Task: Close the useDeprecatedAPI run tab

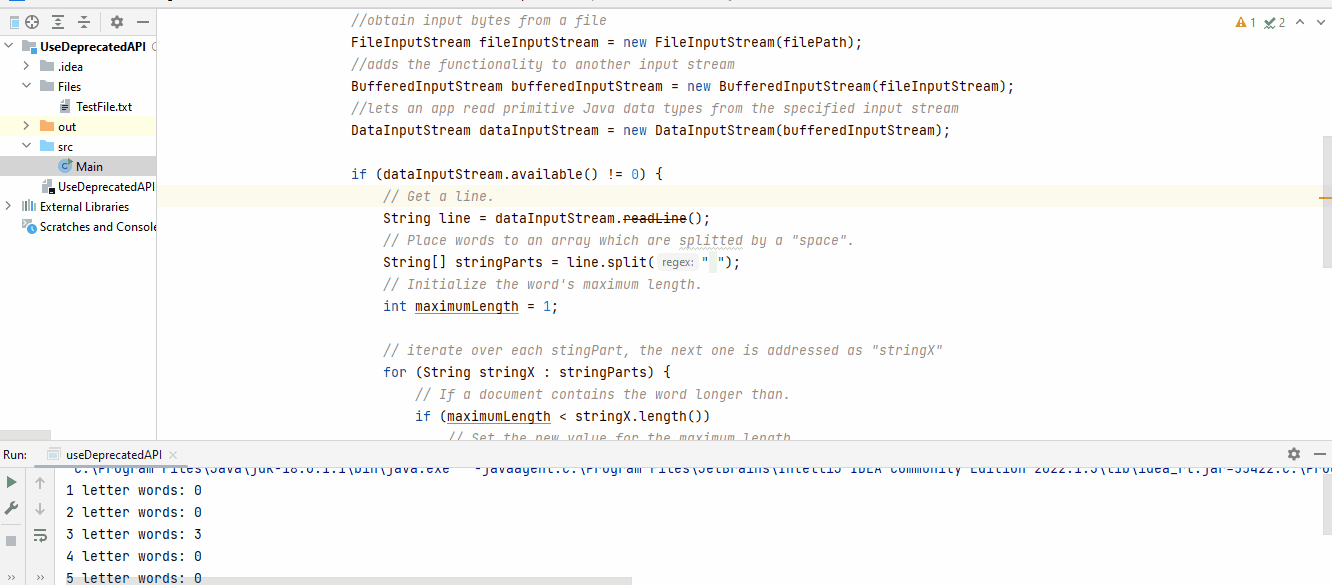Action: [x=173, y=454]
